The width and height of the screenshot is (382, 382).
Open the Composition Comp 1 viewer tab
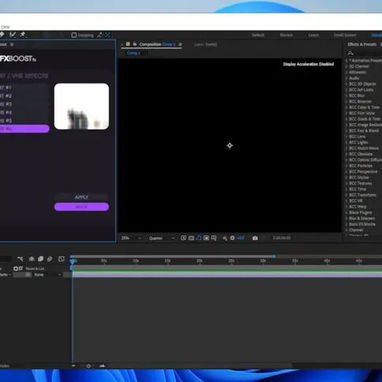coord(157,44)
